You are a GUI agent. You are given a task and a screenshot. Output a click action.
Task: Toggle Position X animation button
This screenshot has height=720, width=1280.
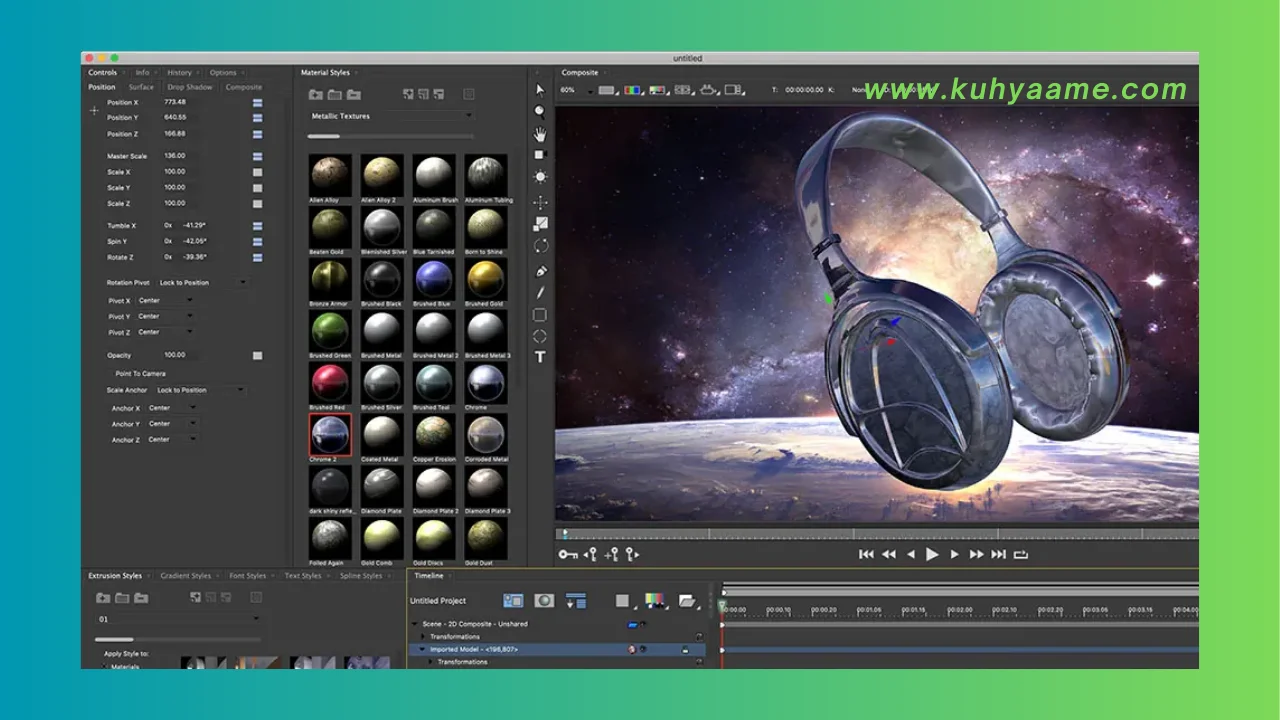tap(257, 102)
